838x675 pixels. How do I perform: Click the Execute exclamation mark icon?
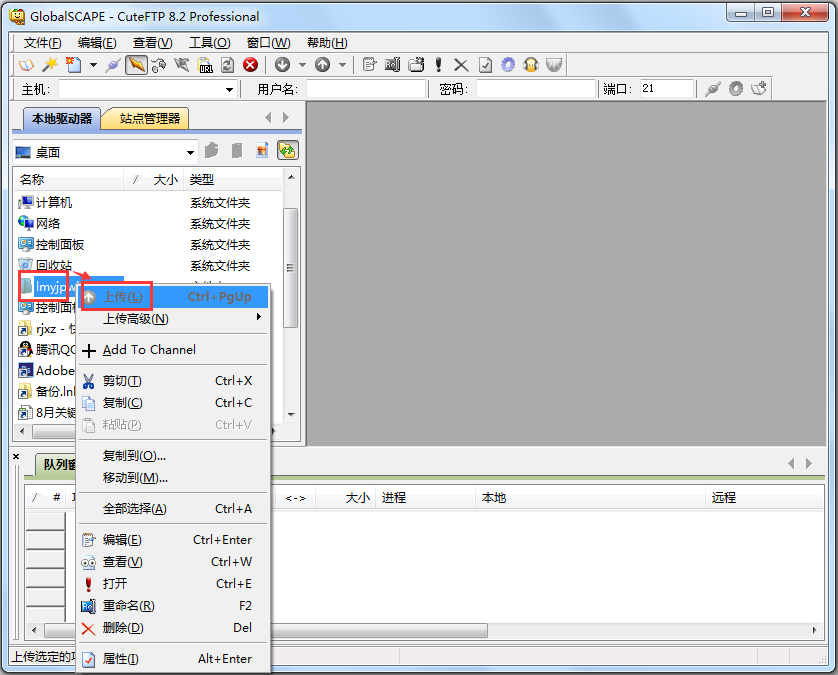438,65
